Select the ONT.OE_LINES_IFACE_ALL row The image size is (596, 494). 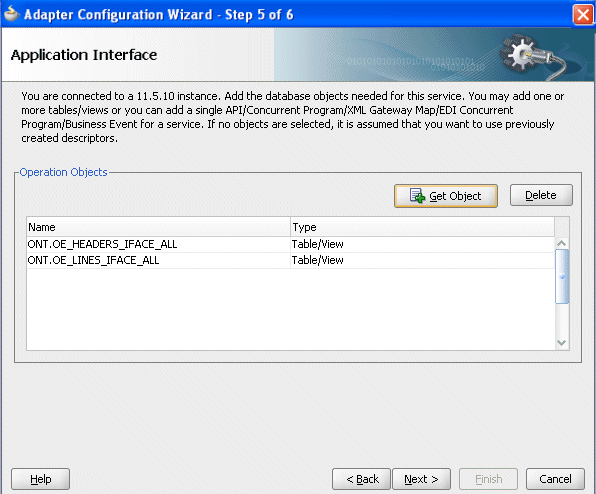290,260
